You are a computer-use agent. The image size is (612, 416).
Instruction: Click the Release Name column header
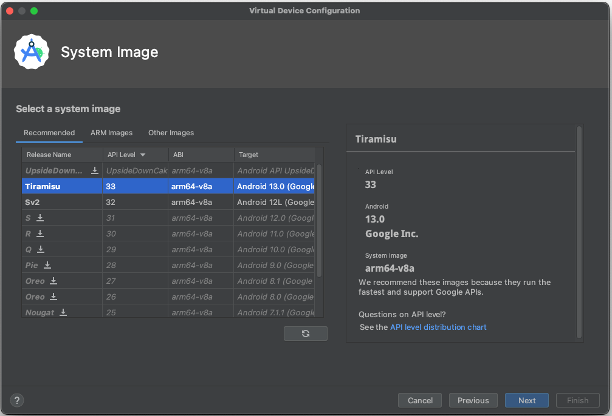[x=62, y=155]
